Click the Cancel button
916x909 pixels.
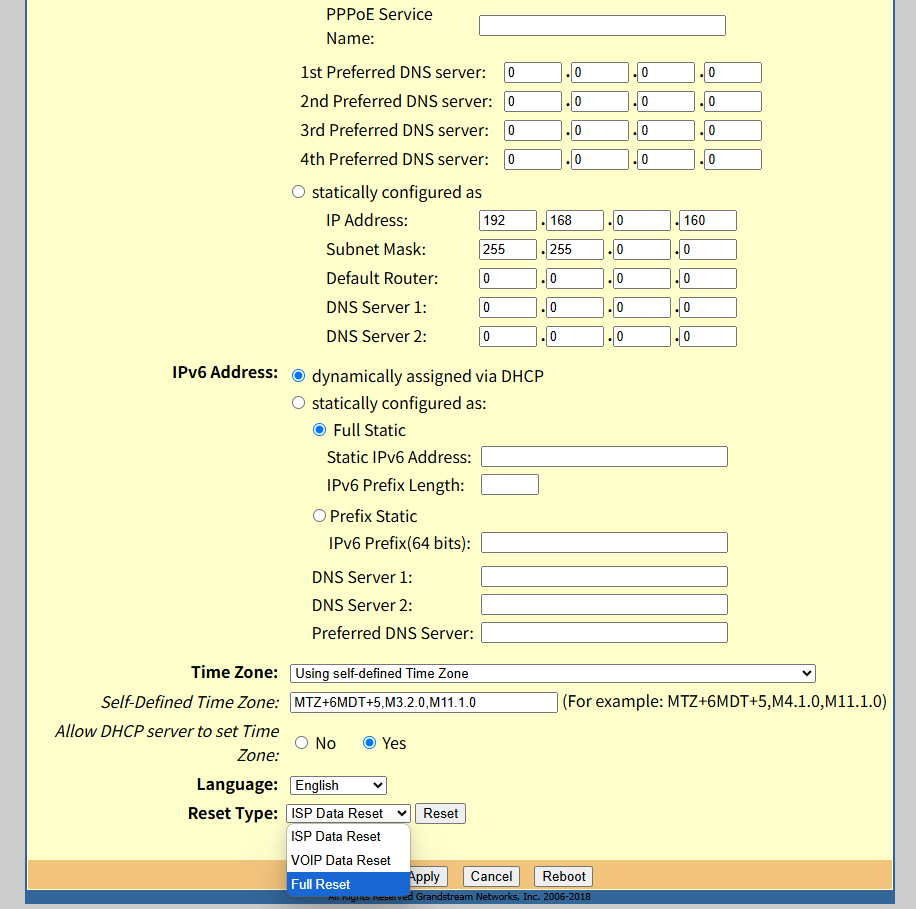[491, 876]
